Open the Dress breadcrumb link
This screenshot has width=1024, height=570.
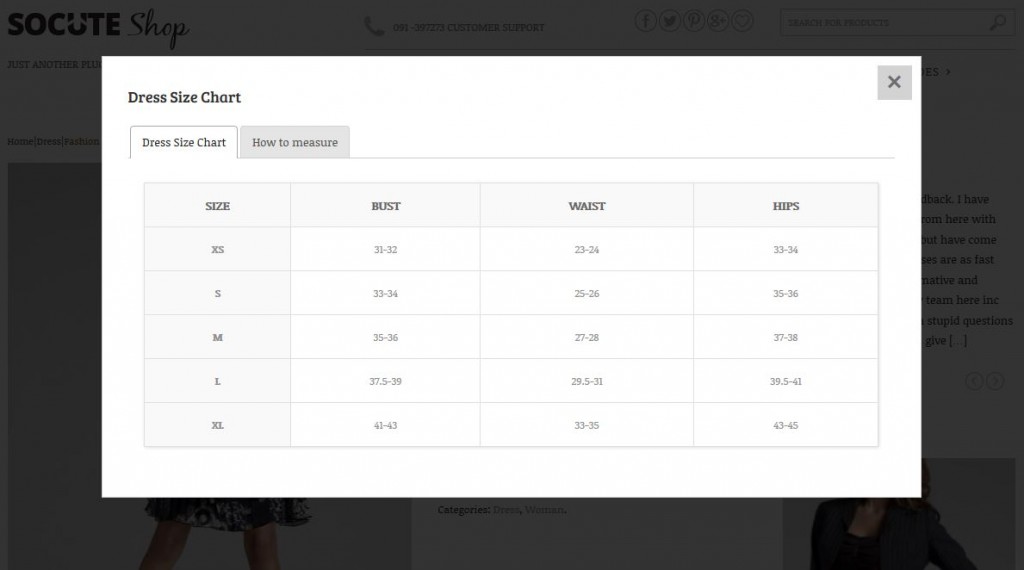point(49,142)
